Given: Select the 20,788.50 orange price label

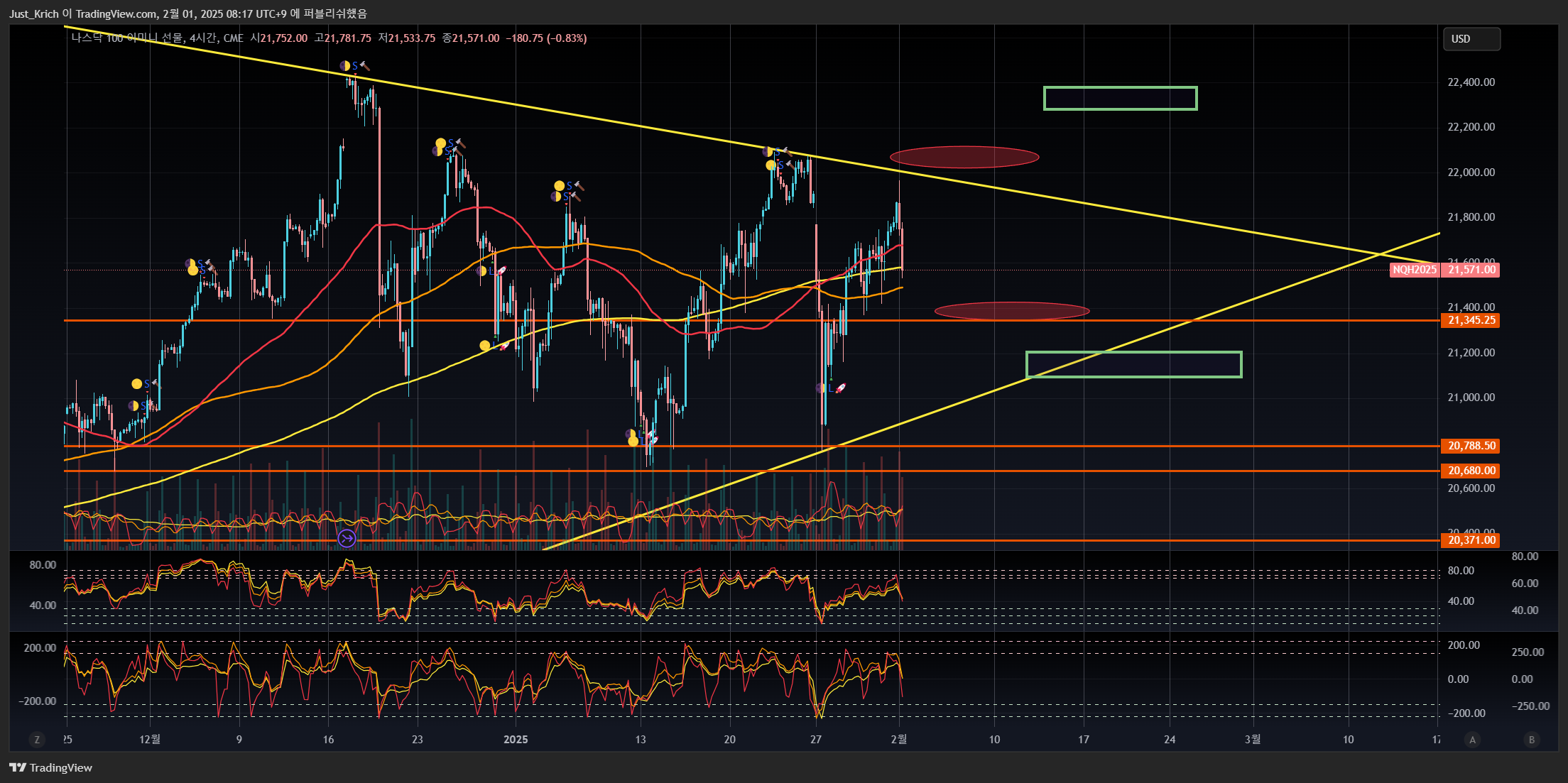Looking at the screenshot, I should pos(1471,446).
